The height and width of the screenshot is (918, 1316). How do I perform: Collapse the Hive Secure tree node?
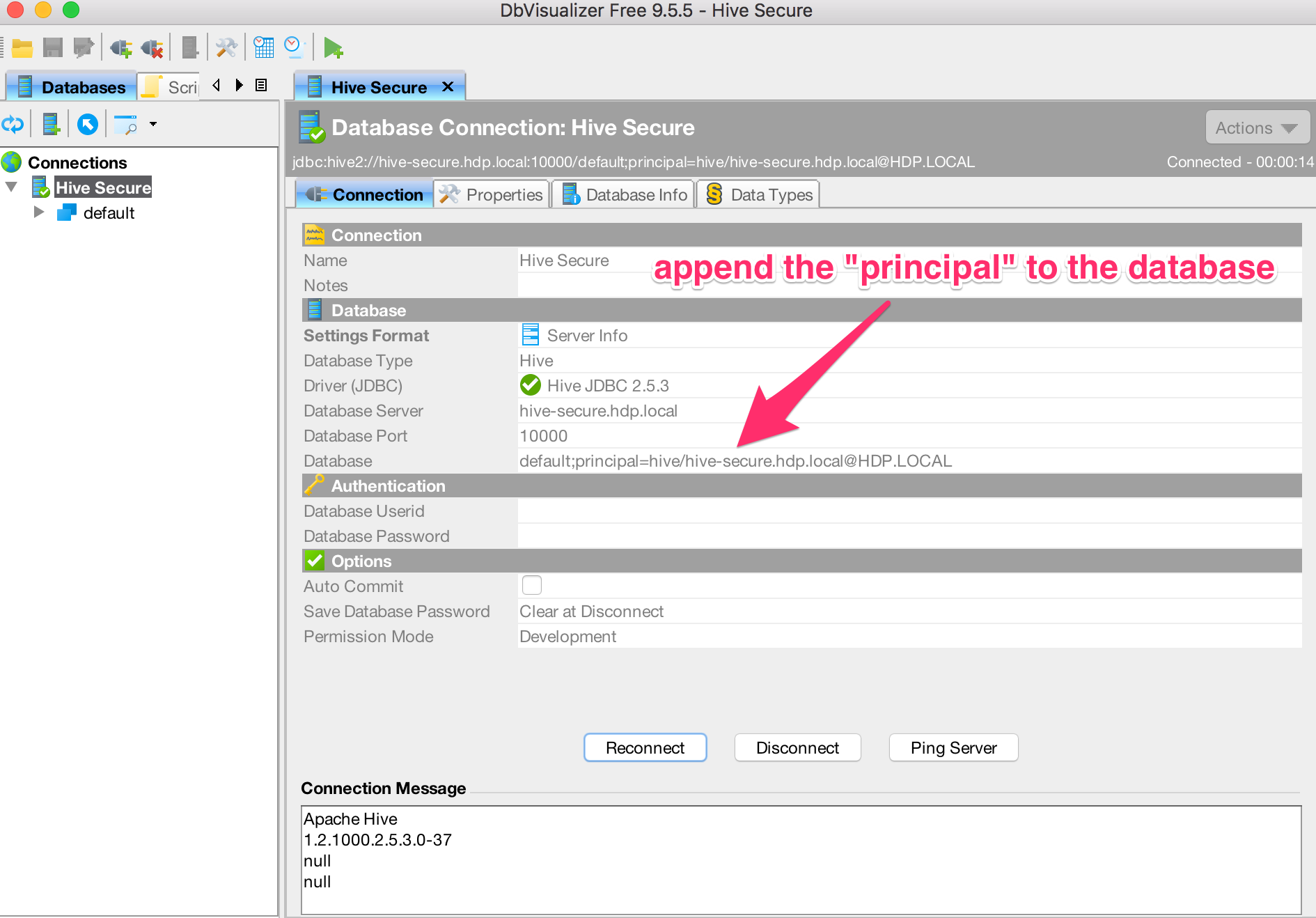point(11,187)
